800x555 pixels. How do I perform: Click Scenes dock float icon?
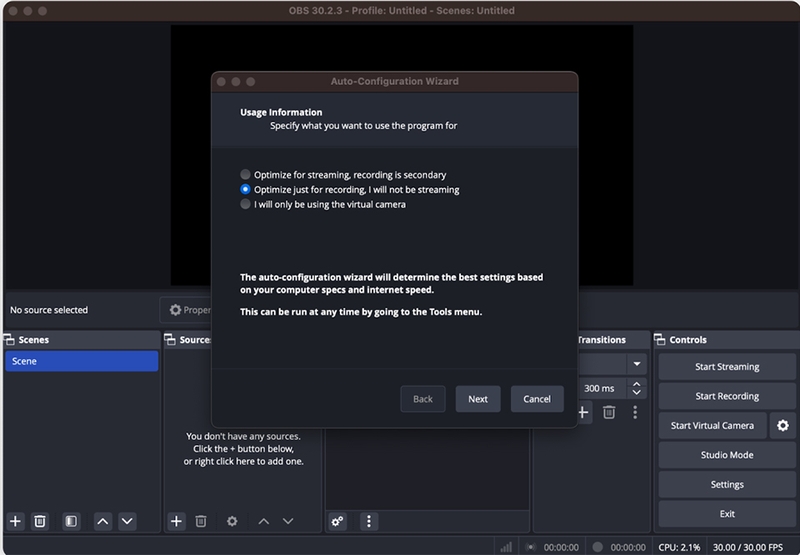pos(9,340)
